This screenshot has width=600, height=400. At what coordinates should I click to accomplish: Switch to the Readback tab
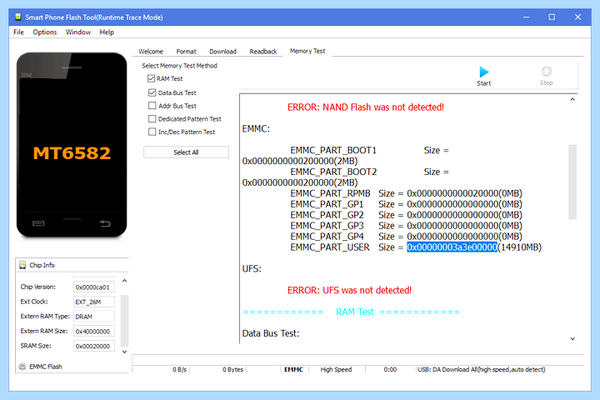coord(263,51)
